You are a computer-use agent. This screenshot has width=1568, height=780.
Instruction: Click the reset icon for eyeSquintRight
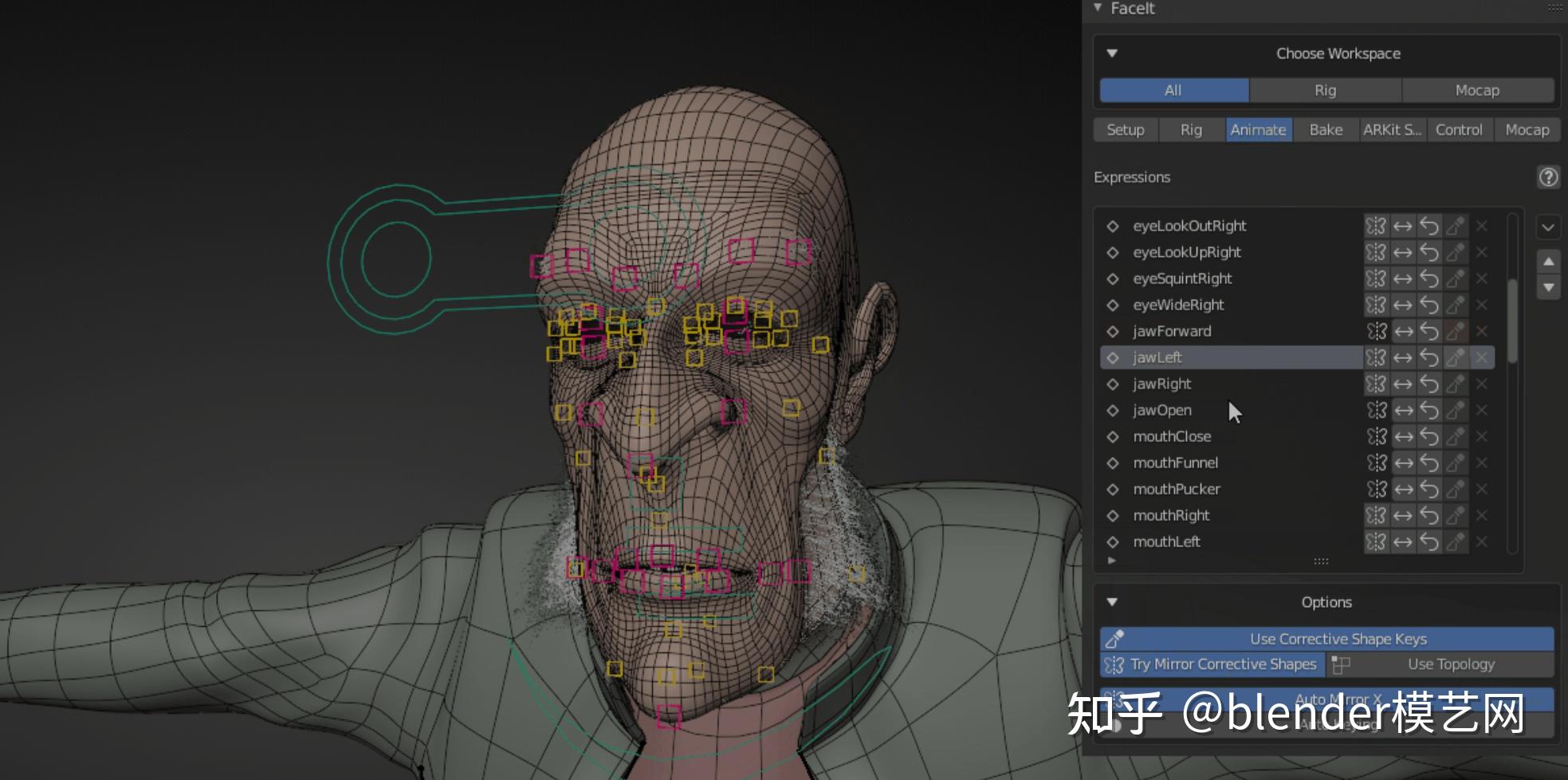tap(1429, 278)
